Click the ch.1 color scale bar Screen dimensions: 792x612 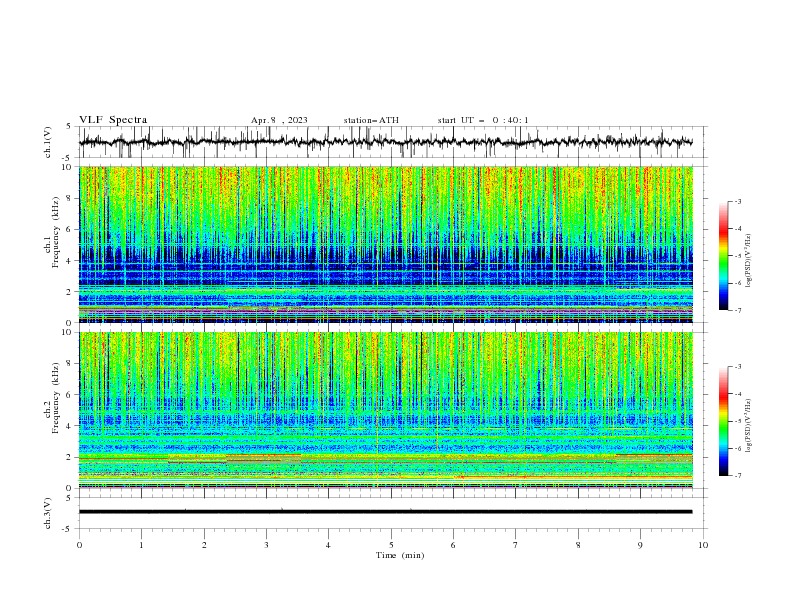tap(723, 255)
